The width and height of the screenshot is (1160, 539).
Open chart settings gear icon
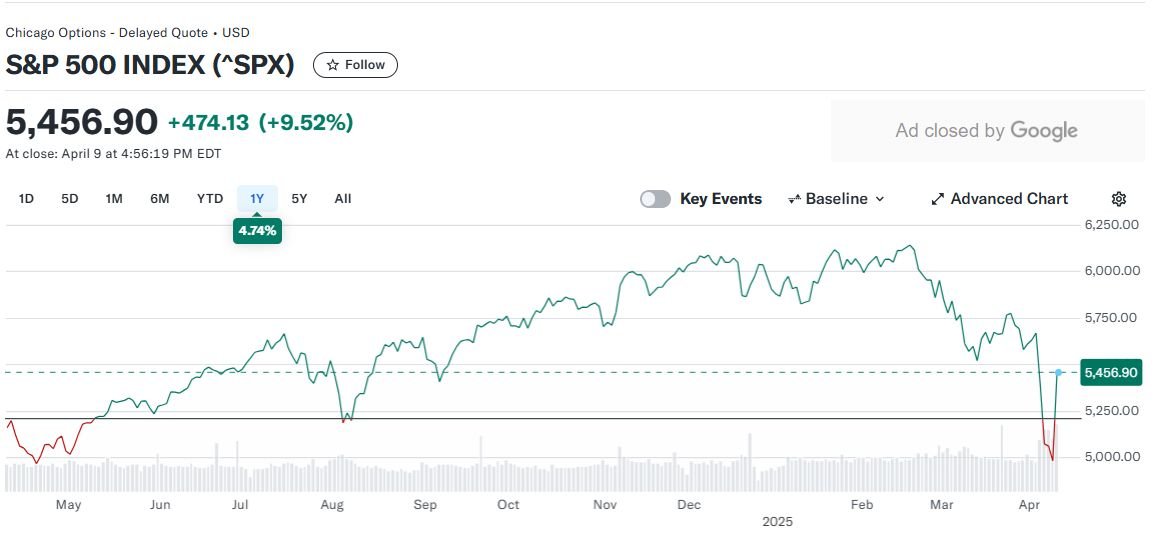click(x=1119, y=199)
